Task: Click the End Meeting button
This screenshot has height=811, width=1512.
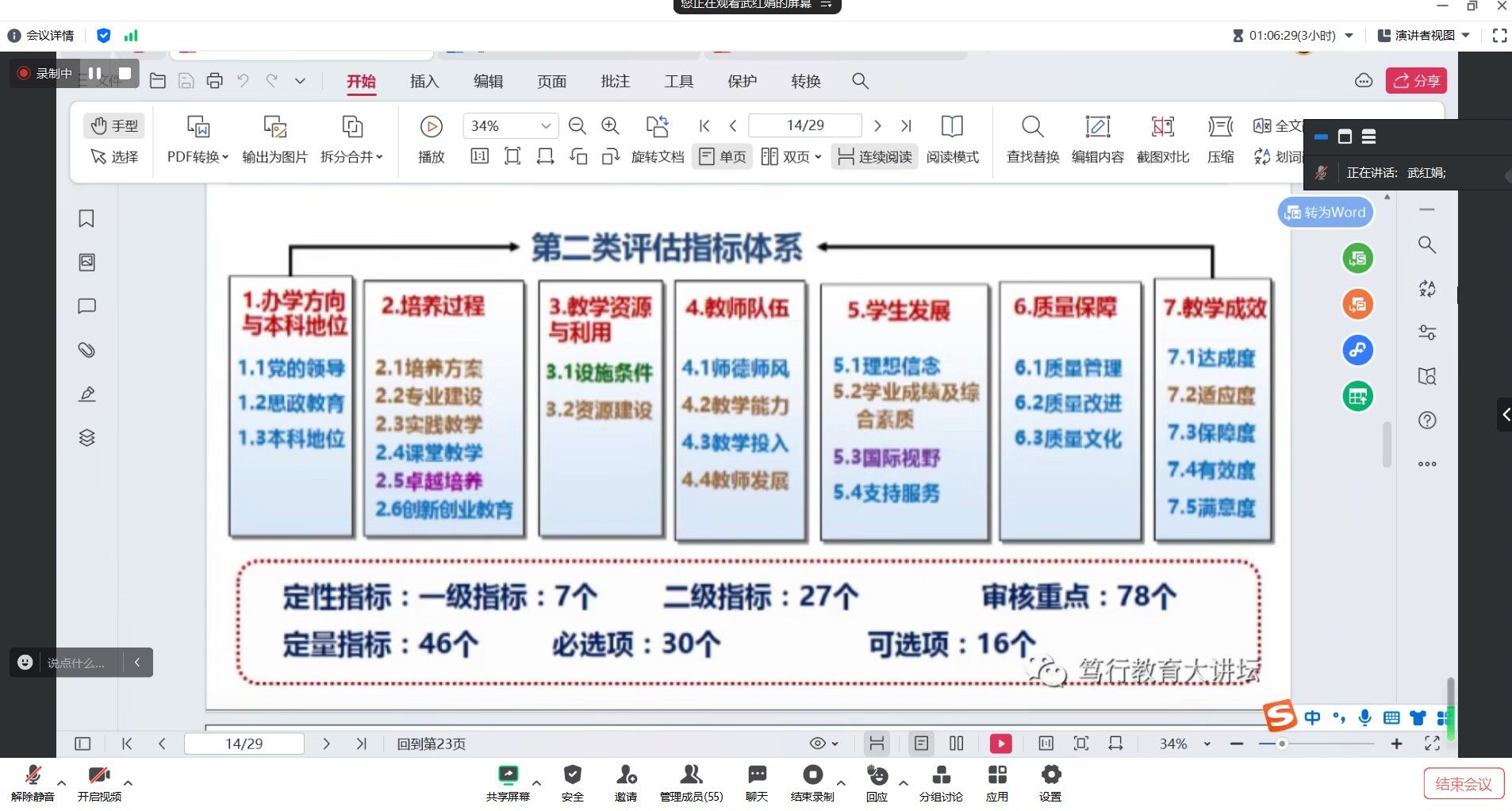Action: pyautogui.click(x=1463, y=784)
